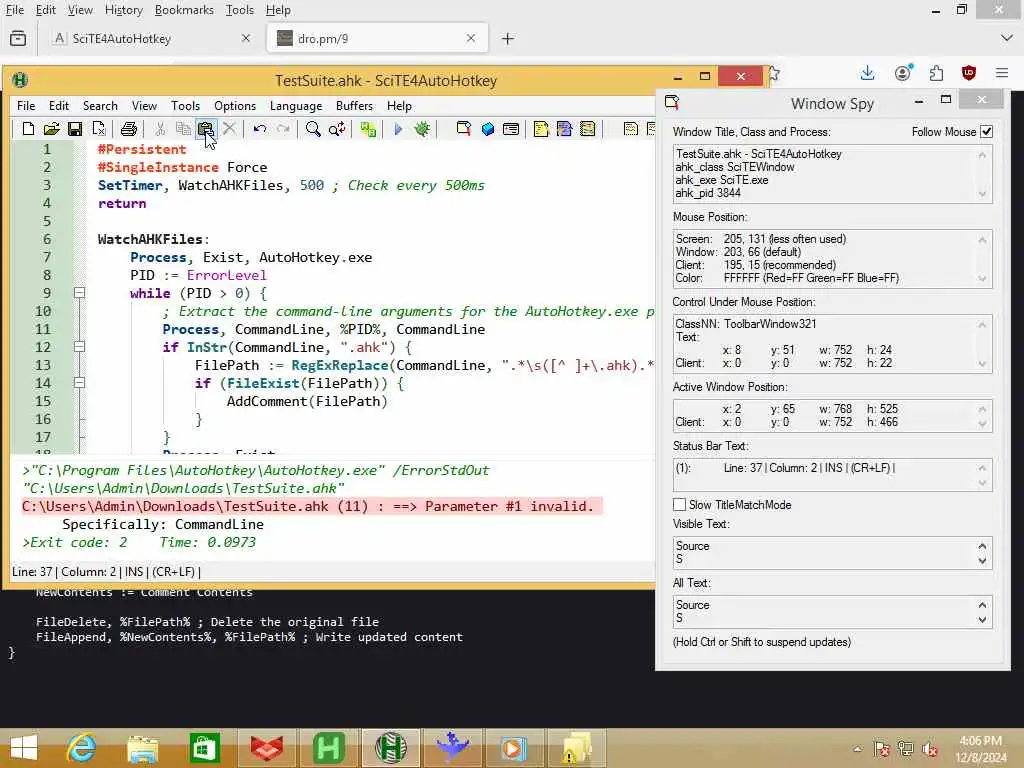This screenshot has height=768, width=1024.
Task: Open Firefox hamburger application menu
Action: pyautogui.click(x=1002, y=72)
